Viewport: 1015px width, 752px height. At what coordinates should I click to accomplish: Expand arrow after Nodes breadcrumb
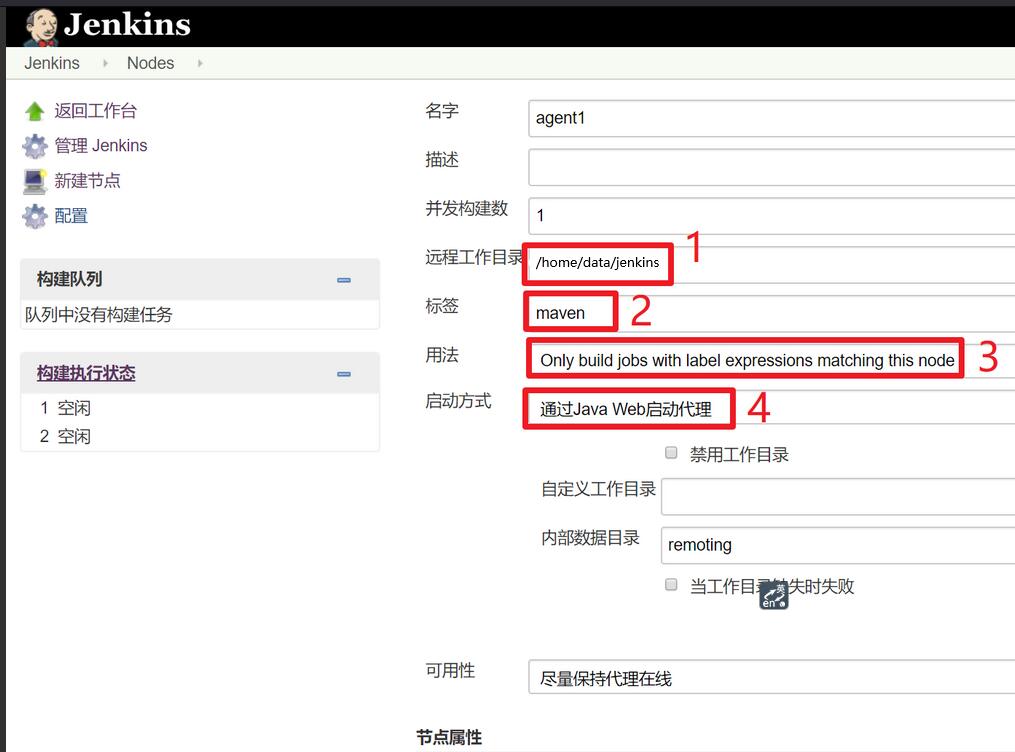200,63
